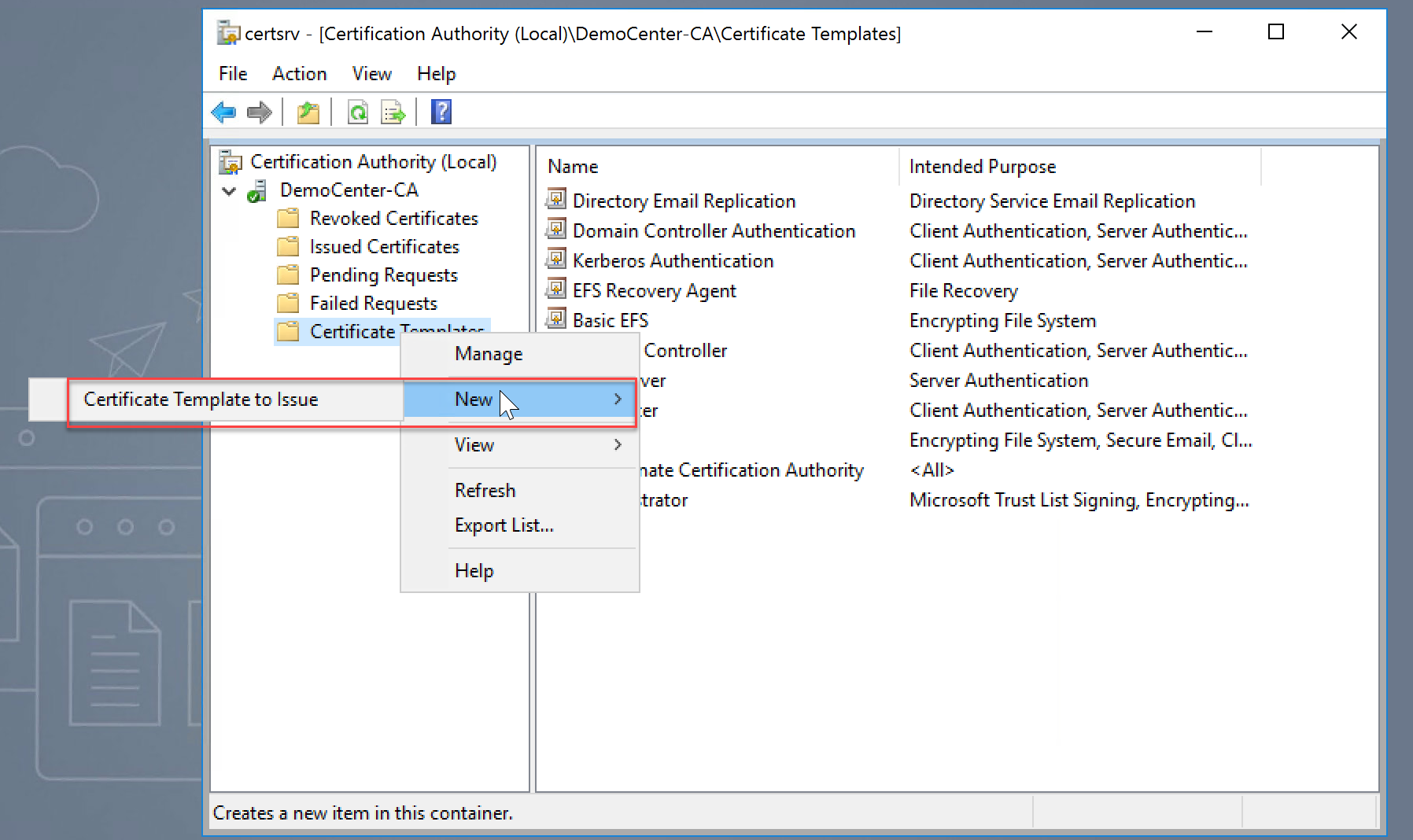The image size is (1413, 840).
Task: Click Export List... in the context menu
Action: click(x=504, y=525)
